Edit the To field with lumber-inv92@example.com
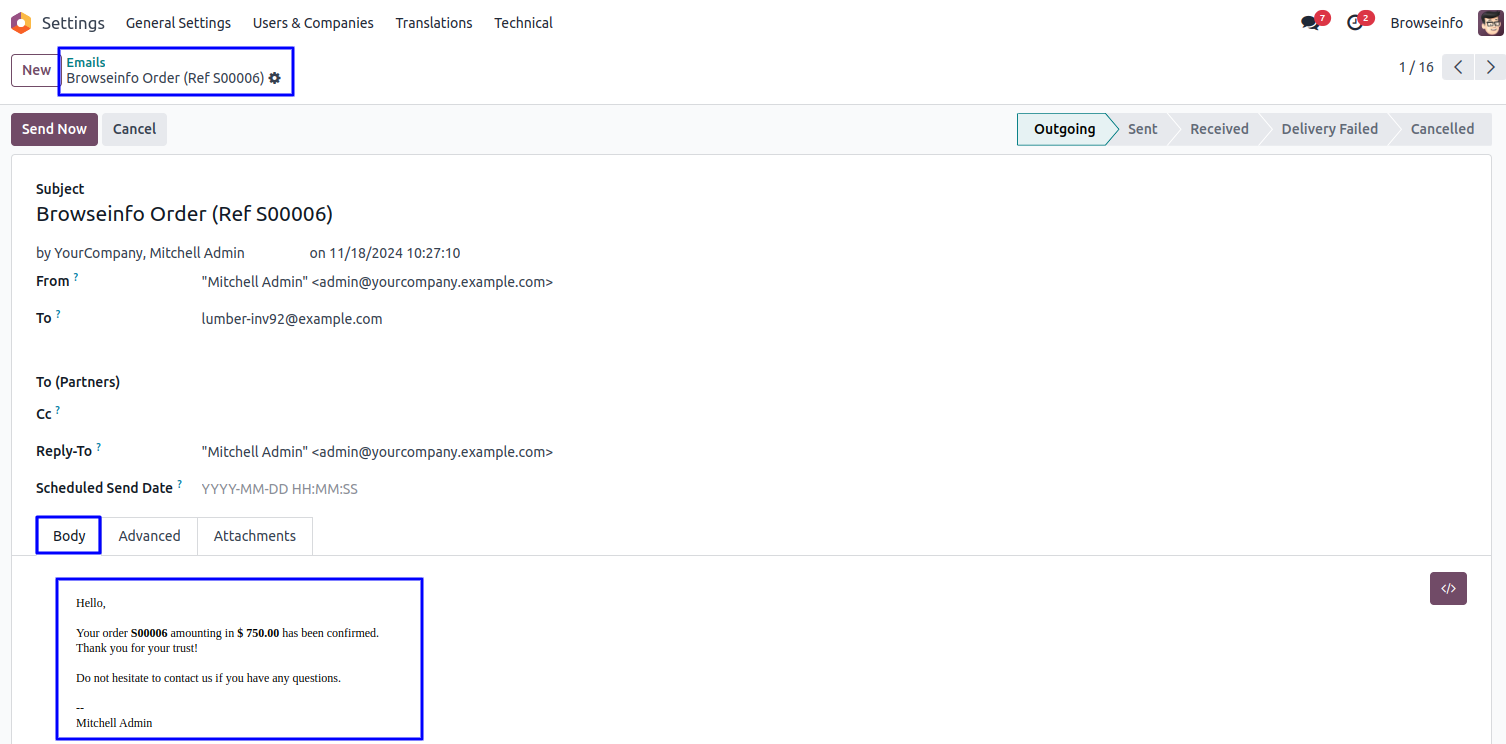This screenshot has width=1506, height=744. click(x=292, y=319)
